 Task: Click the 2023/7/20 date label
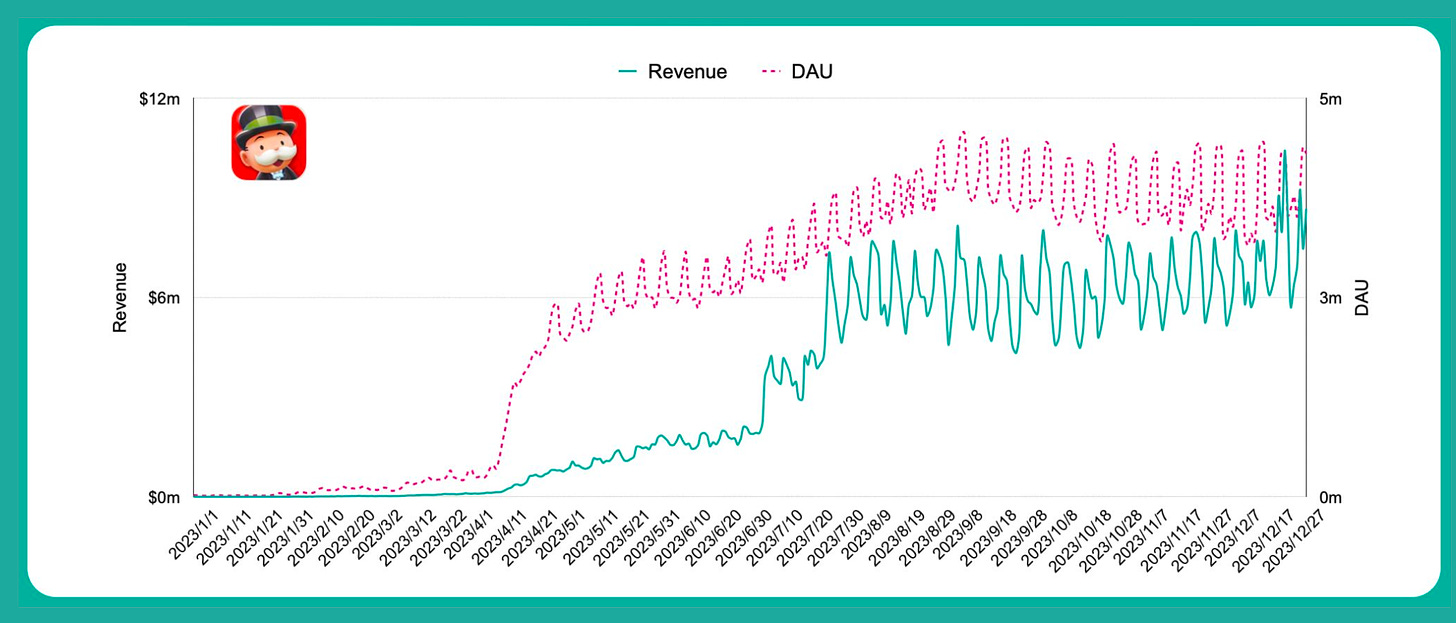click(x=805, y=536)
